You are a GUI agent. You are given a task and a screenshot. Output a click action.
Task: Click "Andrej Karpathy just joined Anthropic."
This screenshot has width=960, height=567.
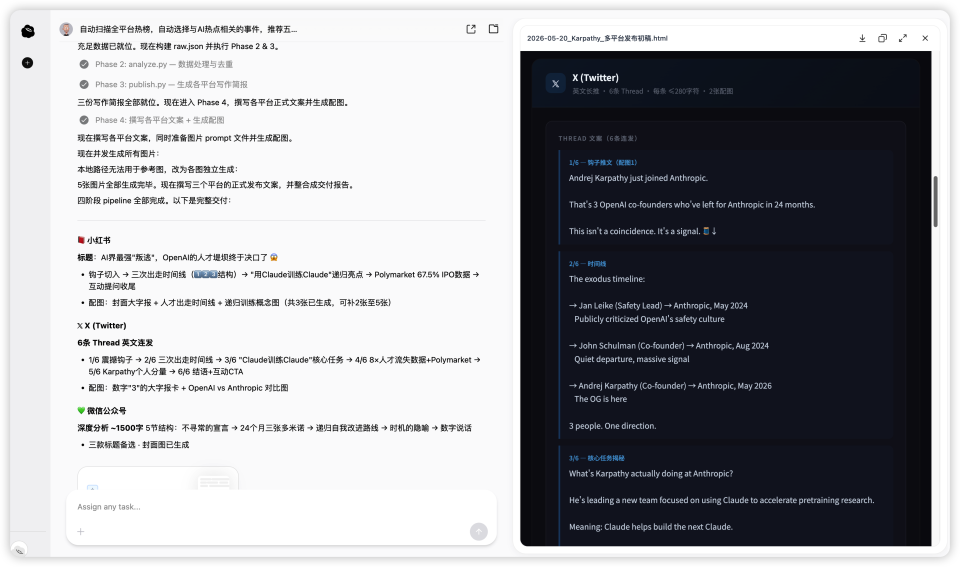point(638,178)
